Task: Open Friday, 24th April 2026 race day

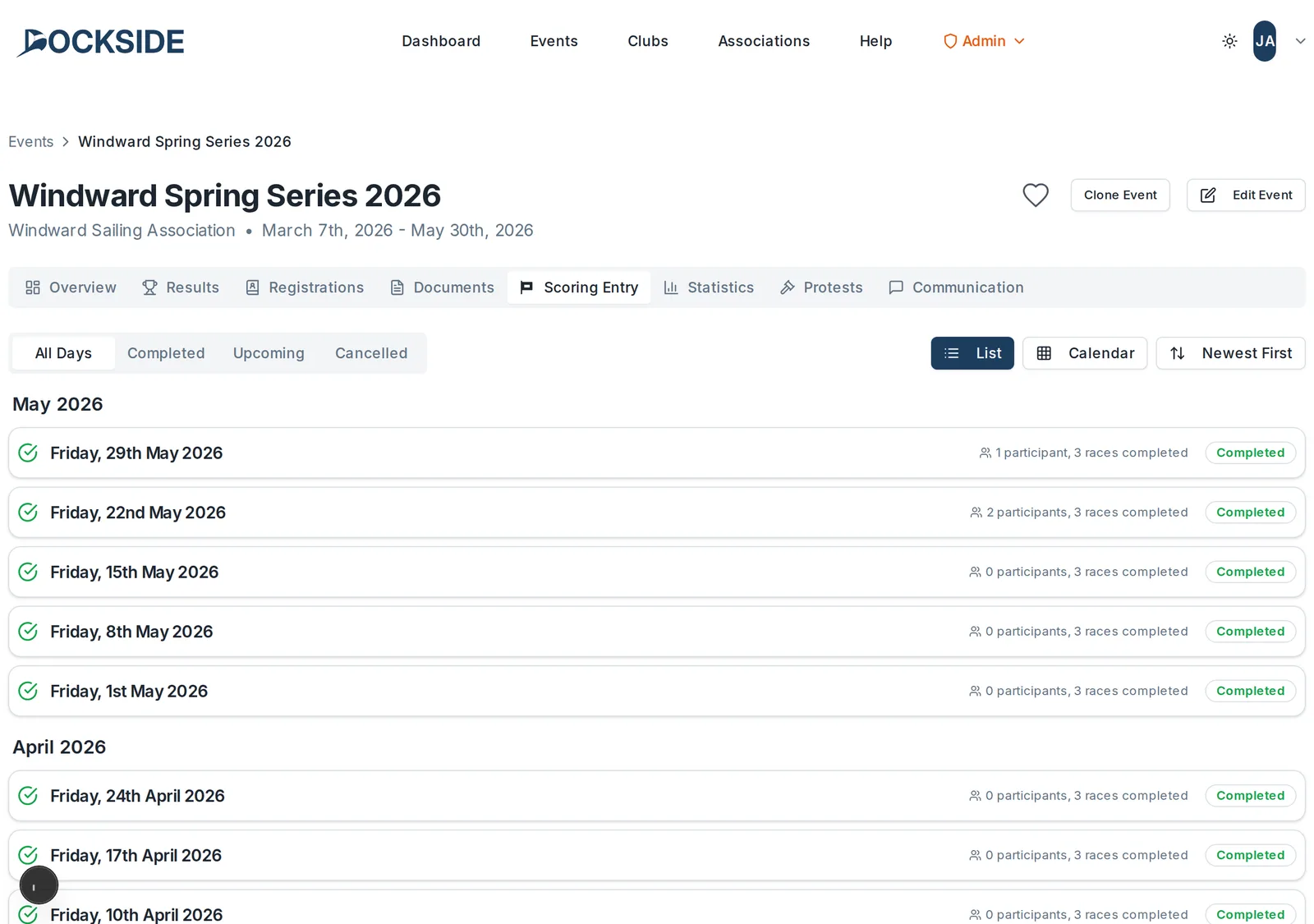Action: tap(657, 796)
